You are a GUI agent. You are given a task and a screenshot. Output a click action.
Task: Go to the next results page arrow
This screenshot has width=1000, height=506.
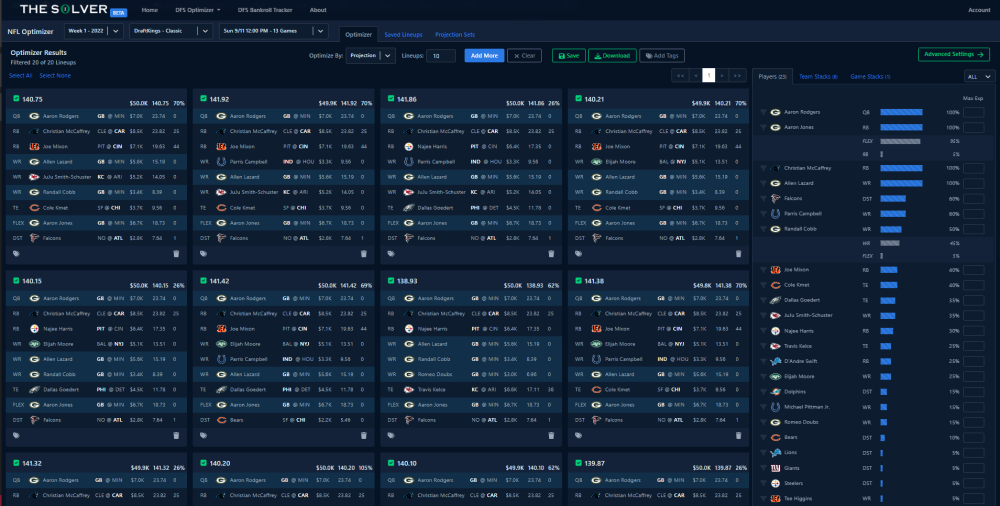coord(724,75)
